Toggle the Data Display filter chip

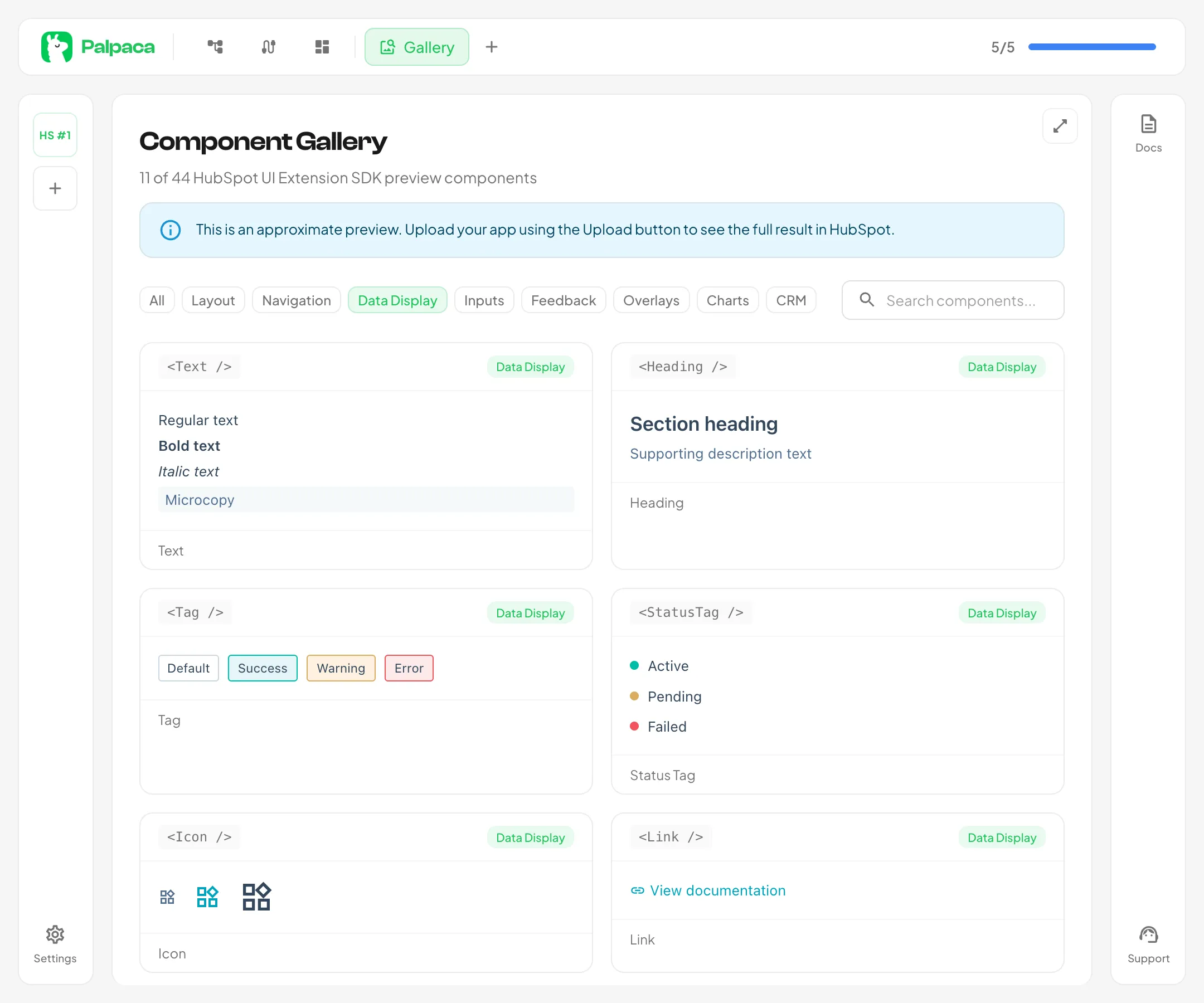(397, 300)
